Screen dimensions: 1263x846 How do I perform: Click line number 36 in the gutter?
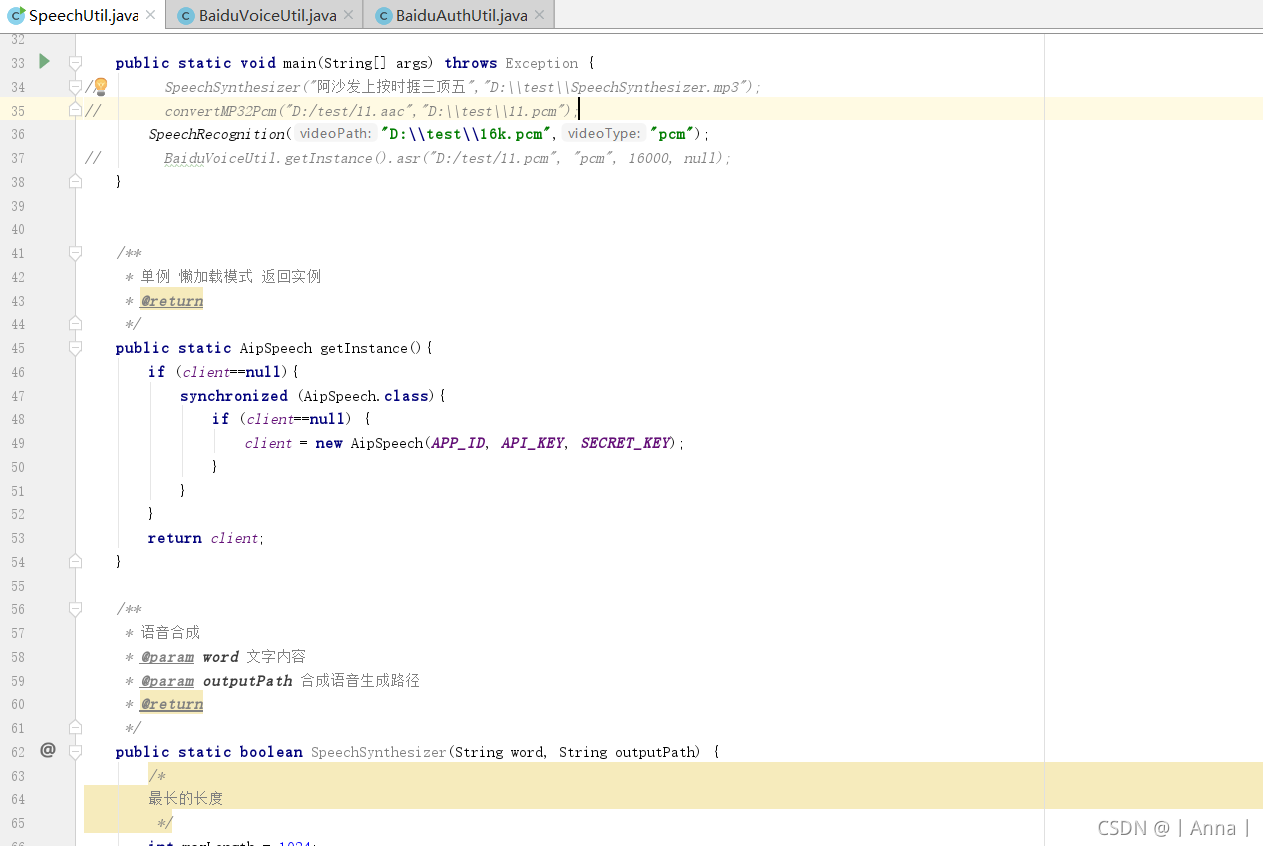point(18,134)
